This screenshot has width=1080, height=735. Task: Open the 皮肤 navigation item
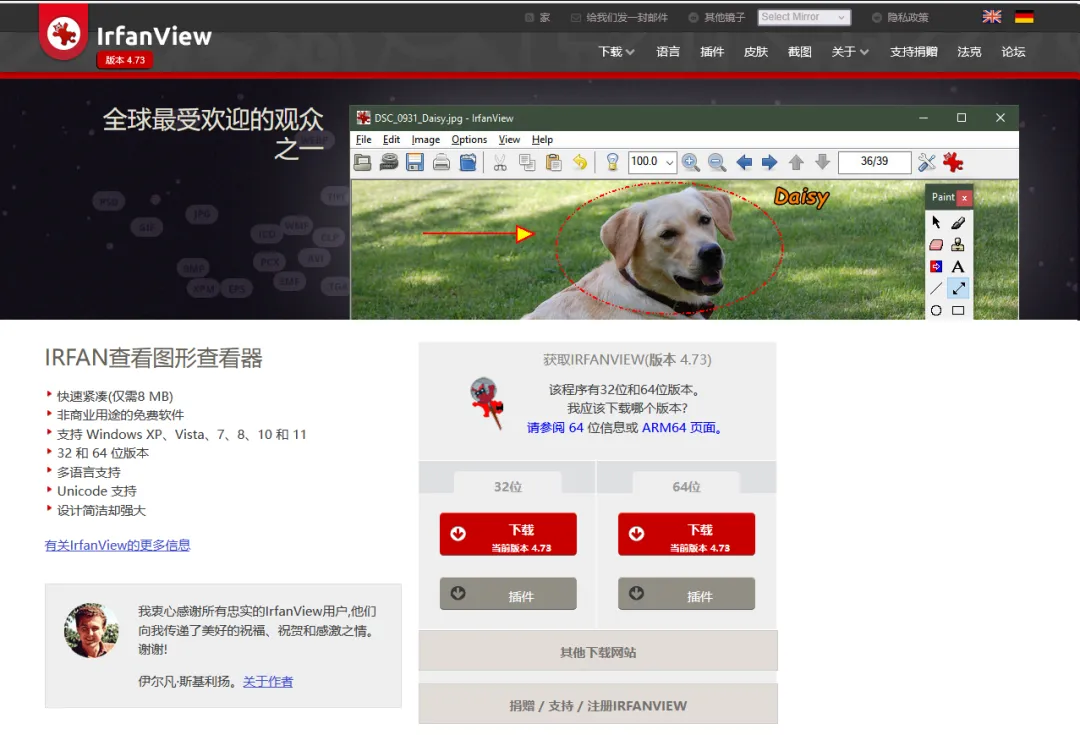[x=756, y=52]
